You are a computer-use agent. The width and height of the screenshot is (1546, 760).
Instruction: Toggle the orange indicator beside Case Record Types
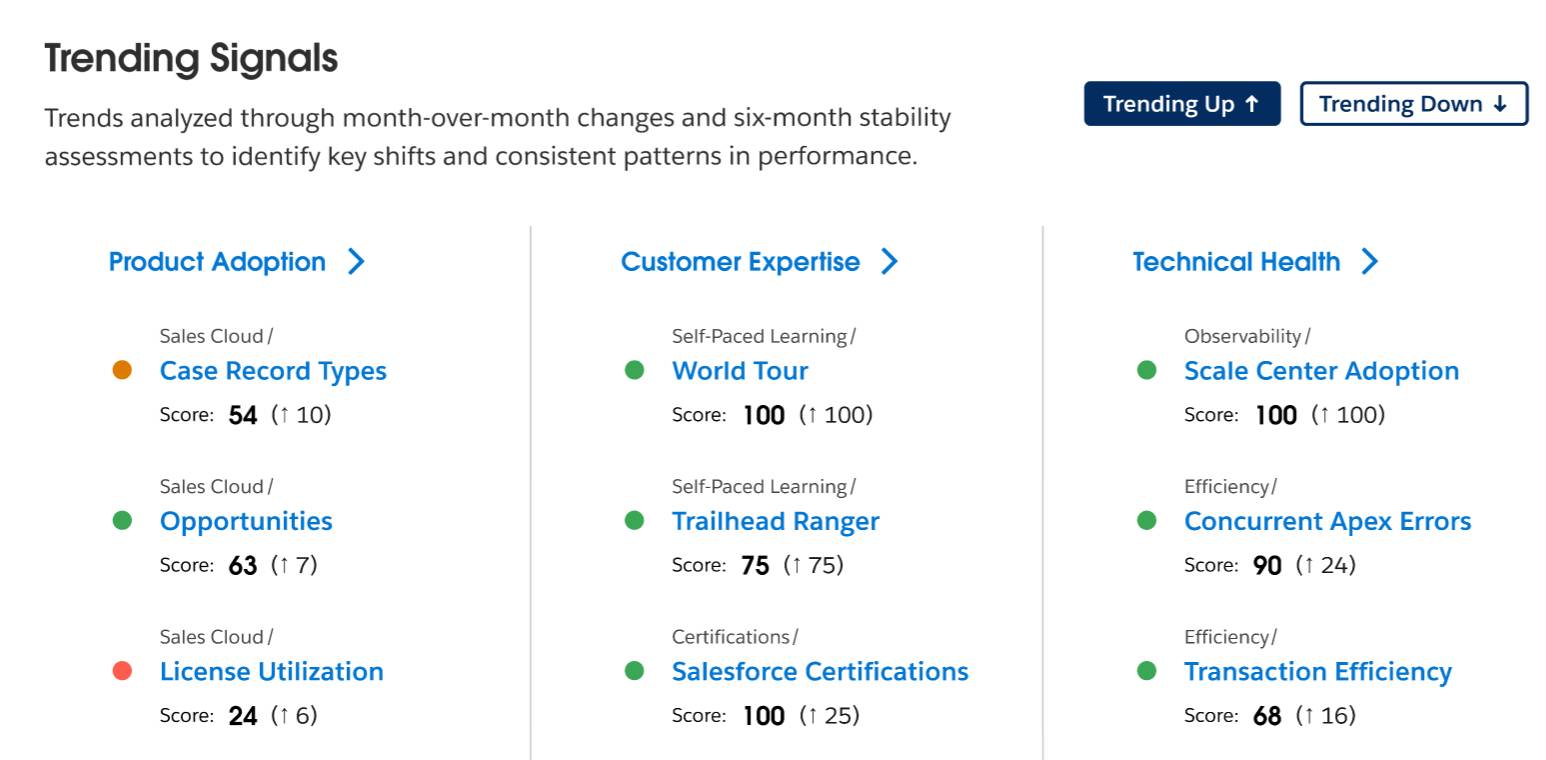pos(123,370)
